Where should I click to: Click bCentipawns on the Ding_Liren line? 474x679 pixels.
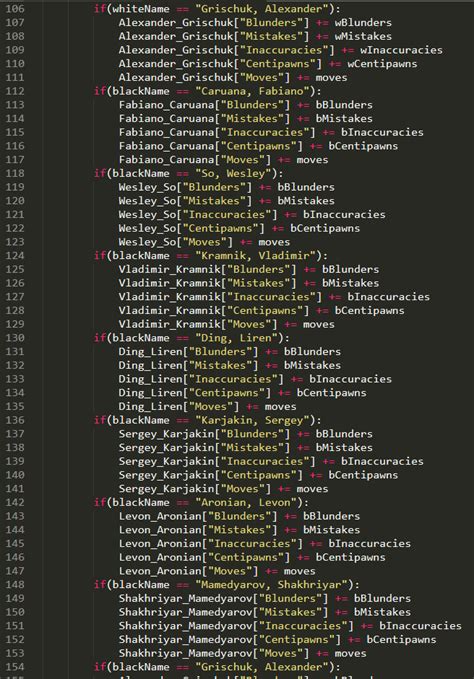(332, 393)
